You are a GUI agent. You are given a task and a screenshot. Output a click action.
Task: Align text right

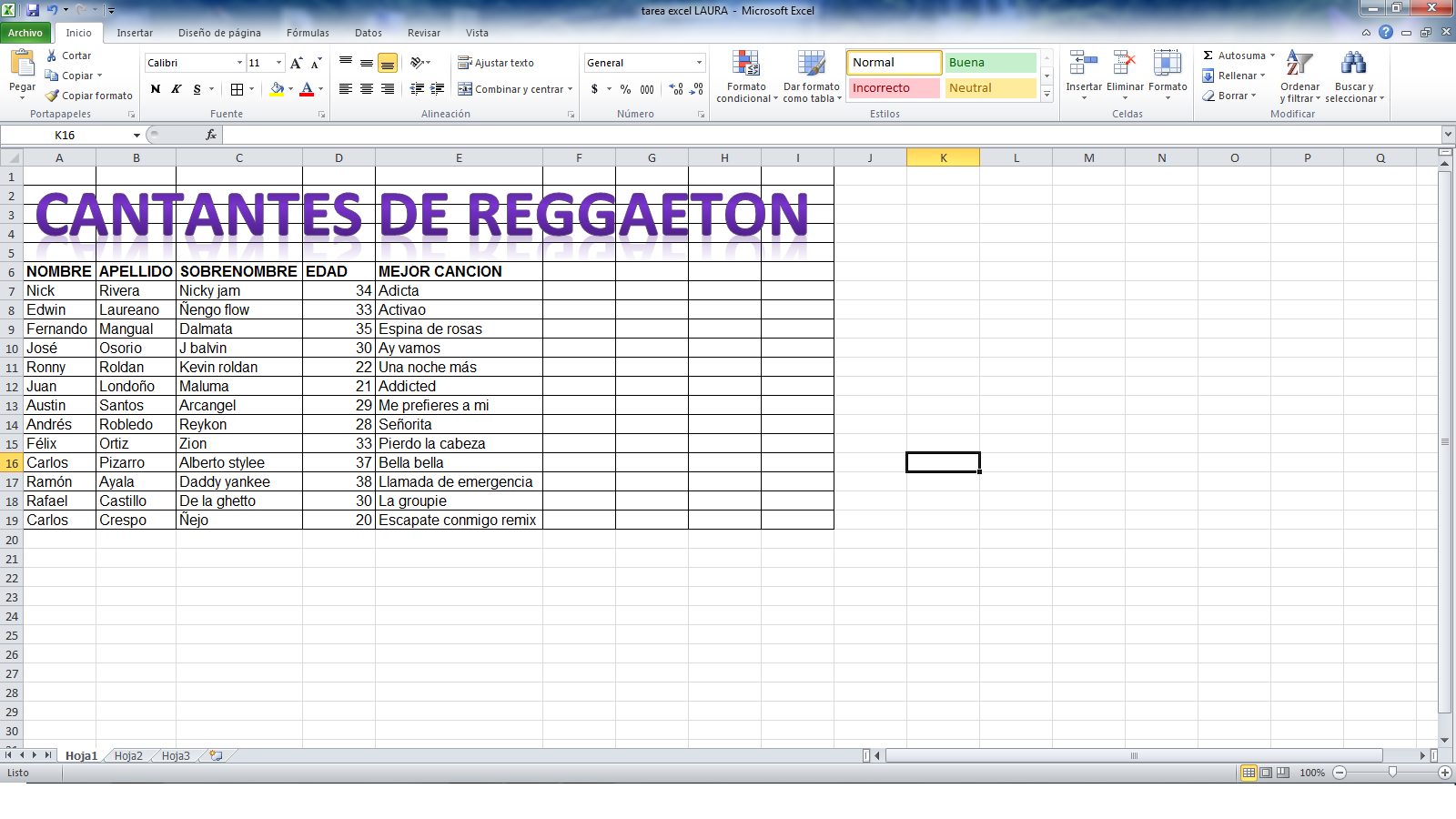coord(388,89)
